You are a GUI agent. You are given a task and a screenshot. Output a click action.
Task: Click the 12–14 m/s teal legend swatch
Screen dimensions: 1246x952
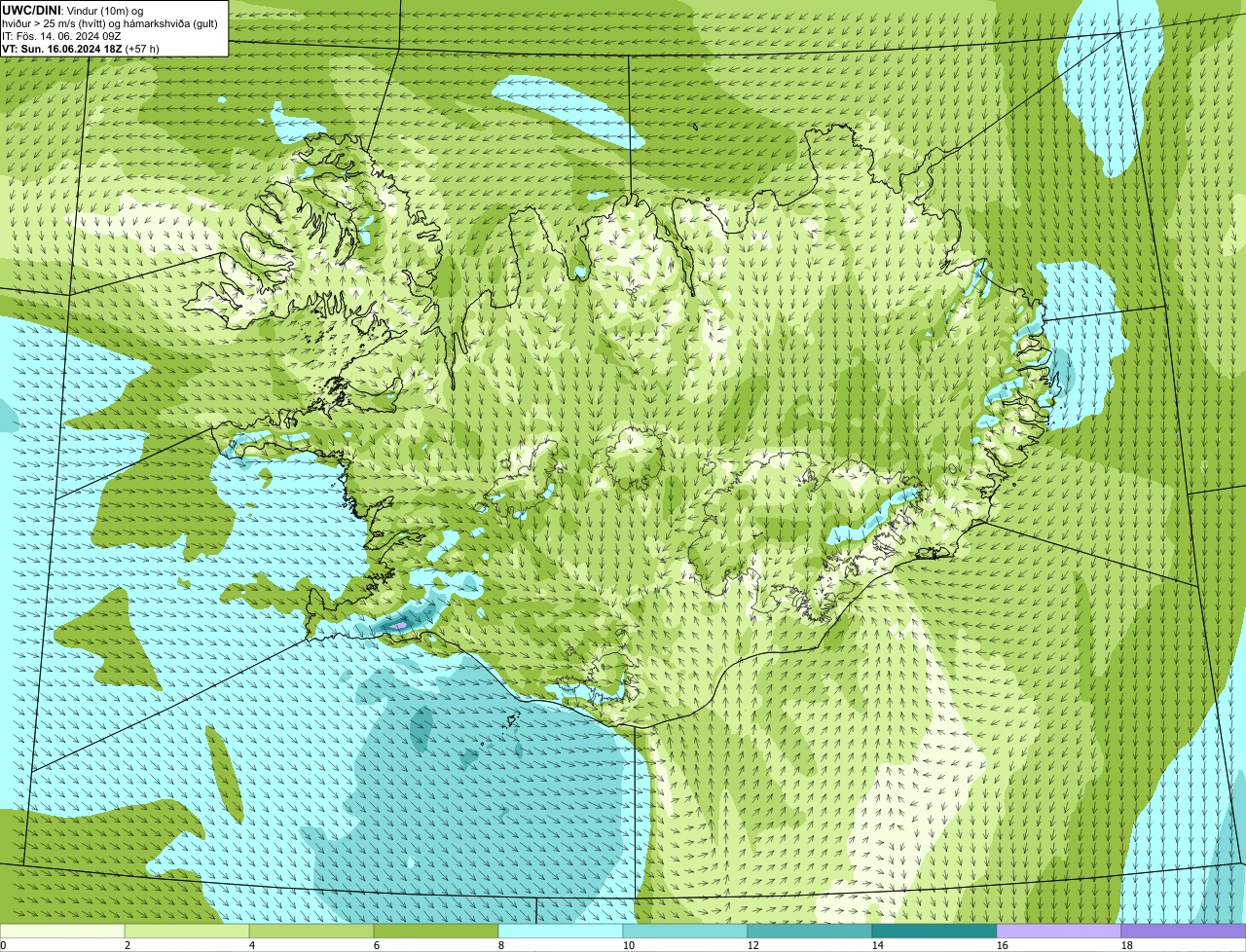[x=810, y=931]
